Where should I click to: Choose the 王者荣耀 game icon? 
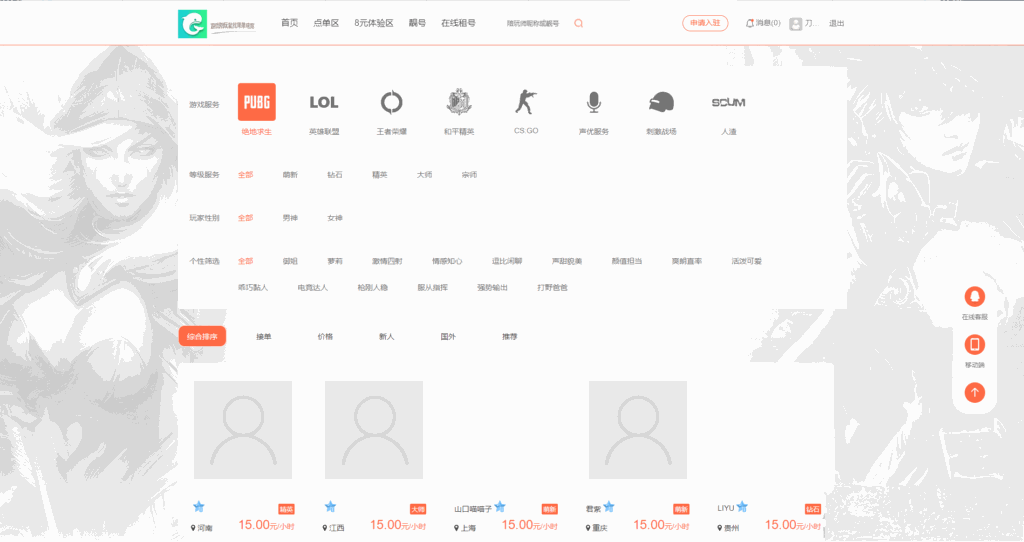pyautogui.click(x=391, y=102)
